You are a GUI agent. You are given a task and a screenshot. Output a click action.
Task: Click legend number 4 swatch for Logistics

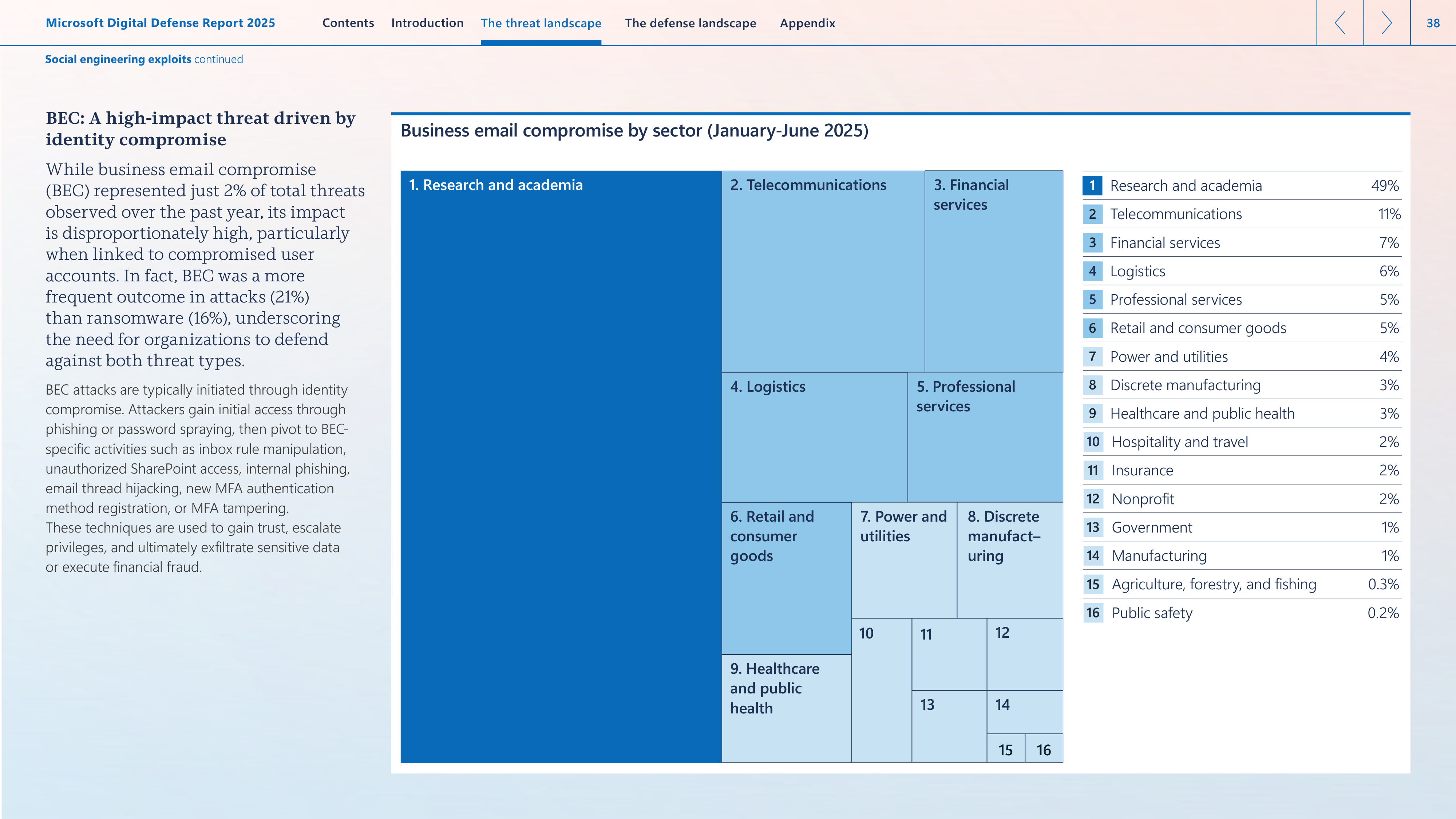pyautogui.click(x=1092, y=271)
